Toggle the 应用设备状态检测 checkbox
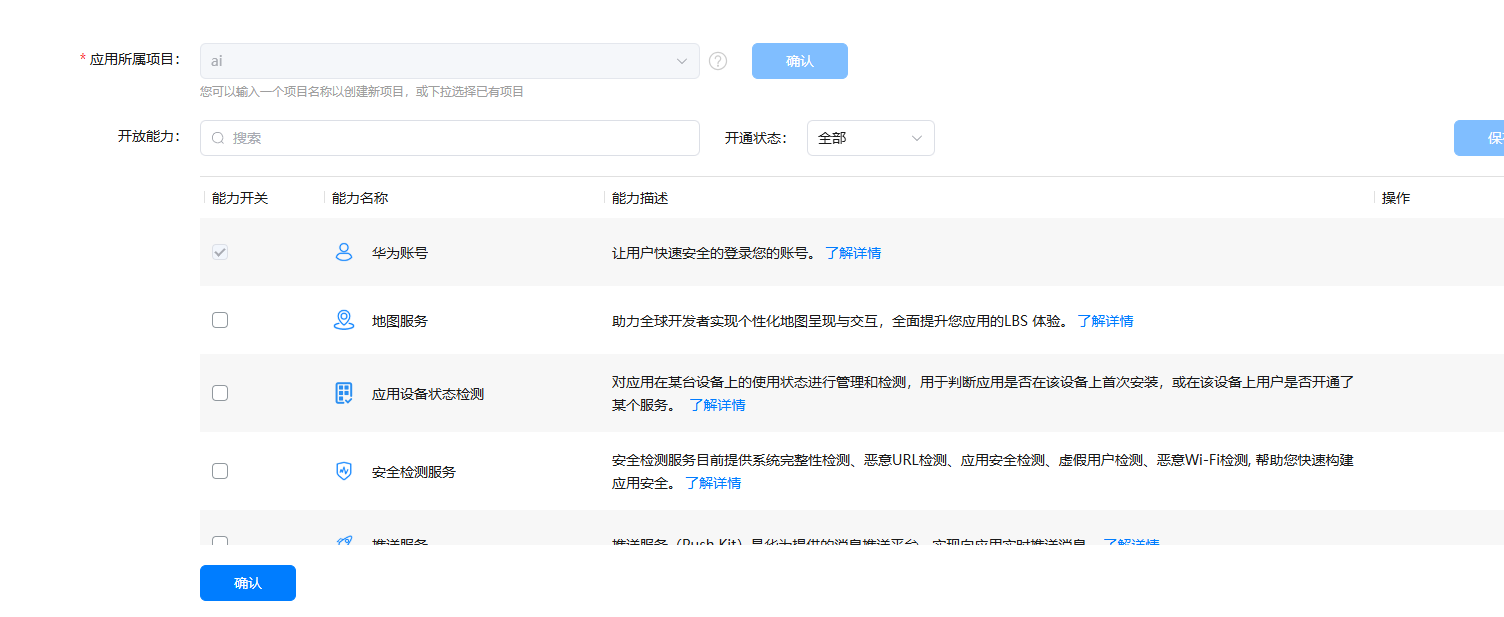The image size is (1504, 617). point(220,393)
